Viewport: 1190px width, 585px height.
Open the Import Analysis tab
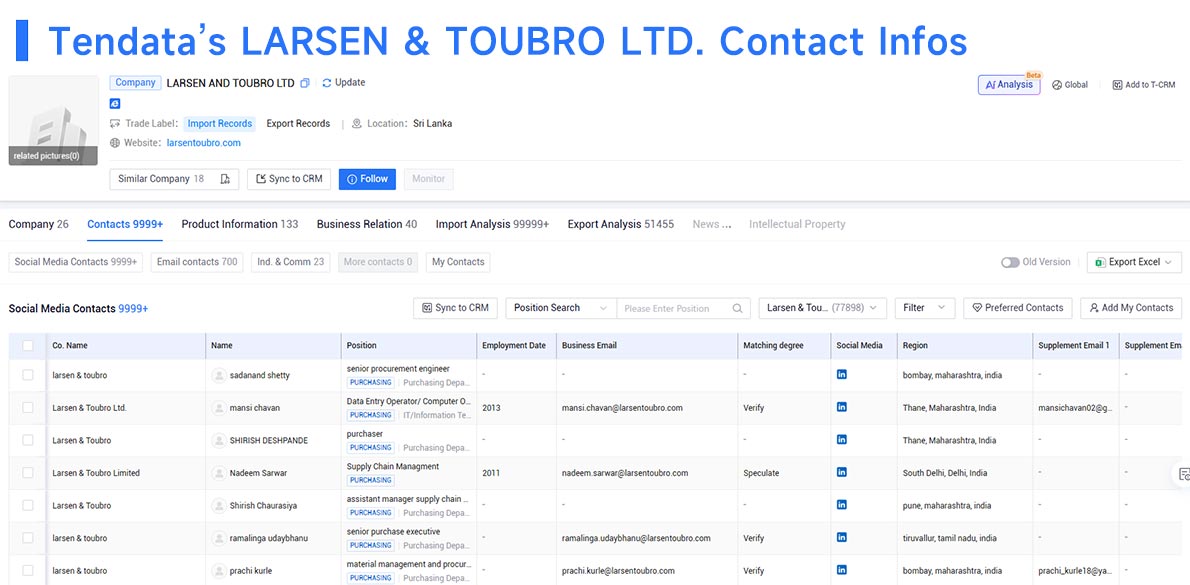[493, 224]
